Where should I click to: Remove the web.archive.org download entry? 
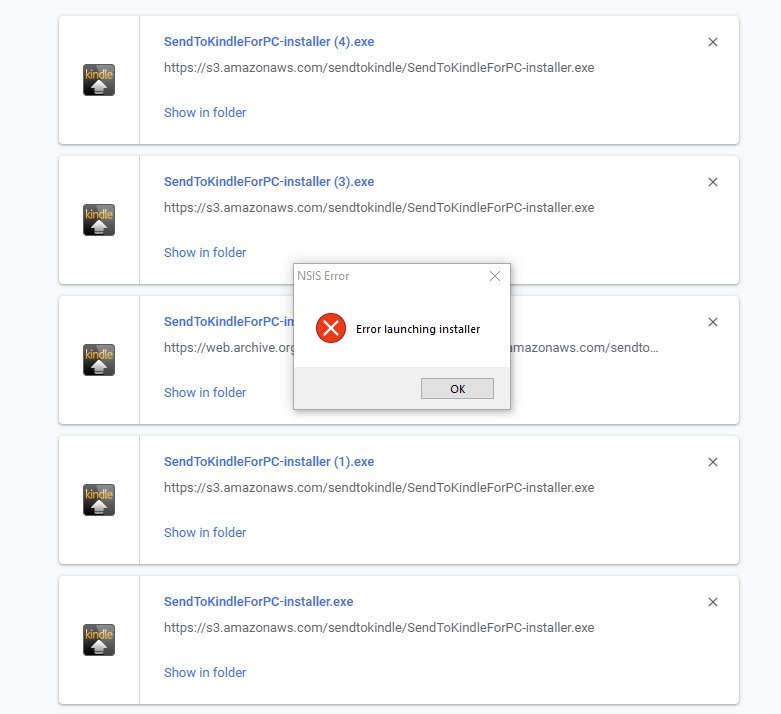click(713, 322)
